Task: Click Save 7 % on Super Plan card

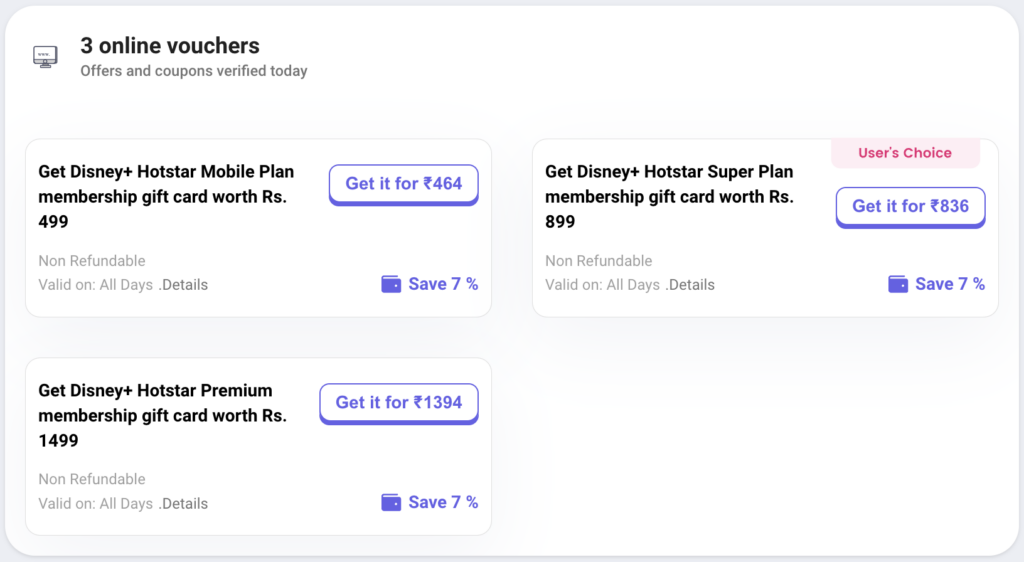Action: [950, 284]
